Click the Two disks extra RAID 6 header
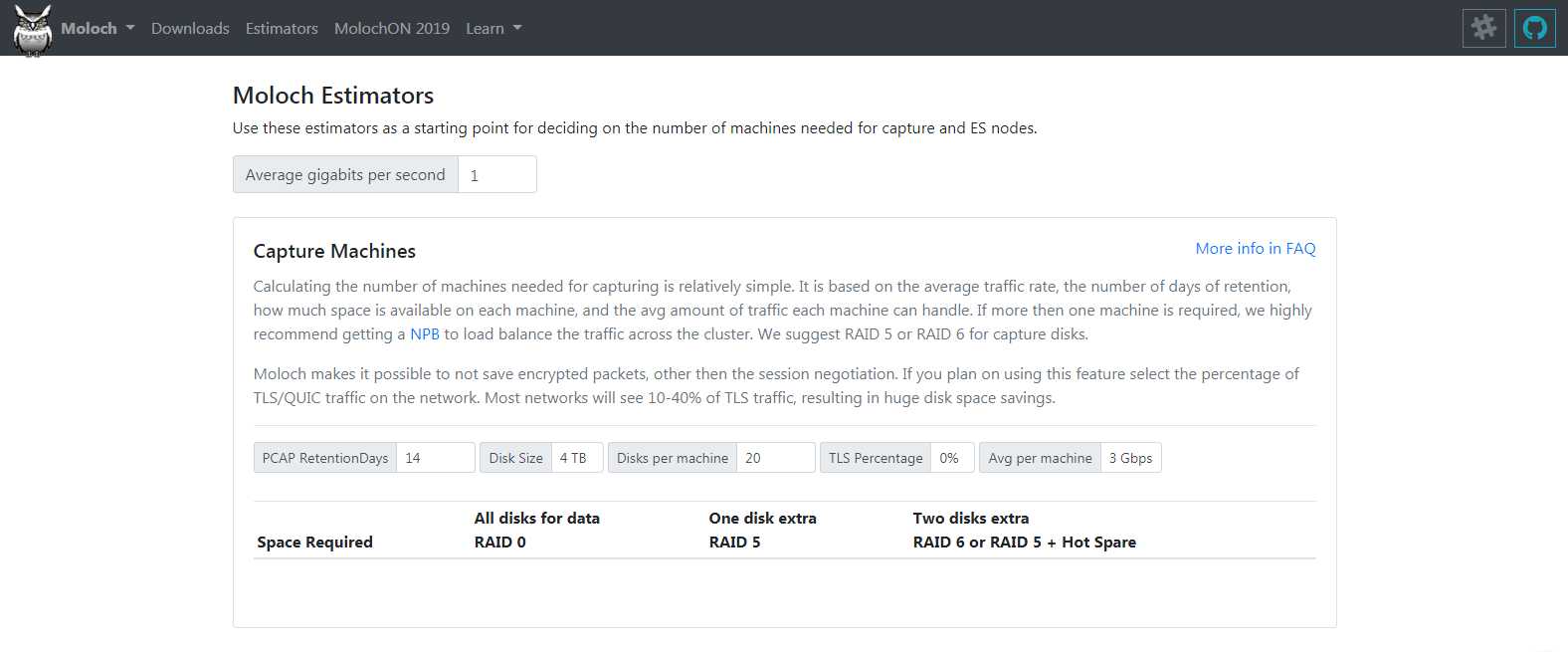The image size is (1568, 652). click(x=1025, y=530)
